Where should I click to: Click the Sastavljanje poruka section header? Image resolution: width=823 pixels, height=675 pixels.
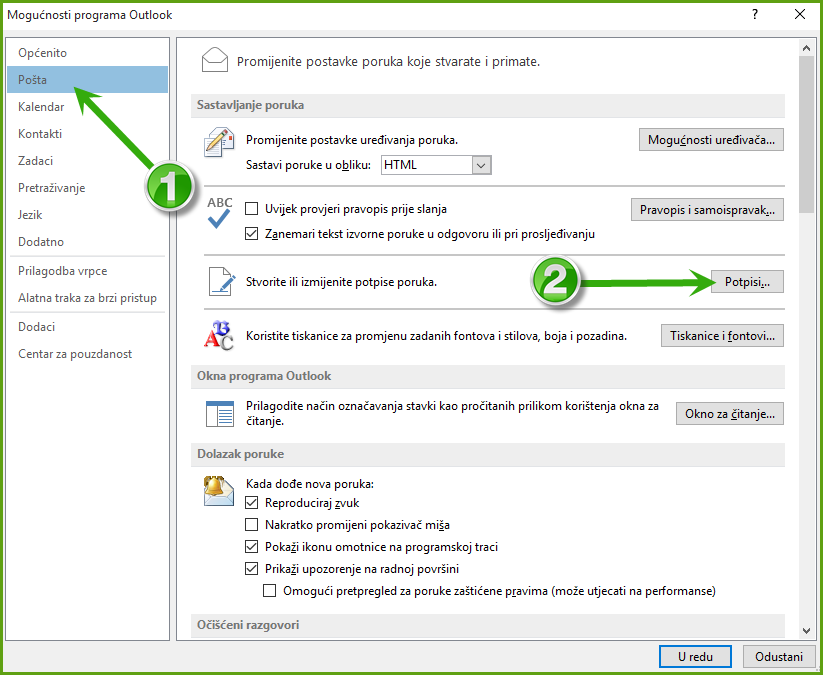tap(488, 105)
